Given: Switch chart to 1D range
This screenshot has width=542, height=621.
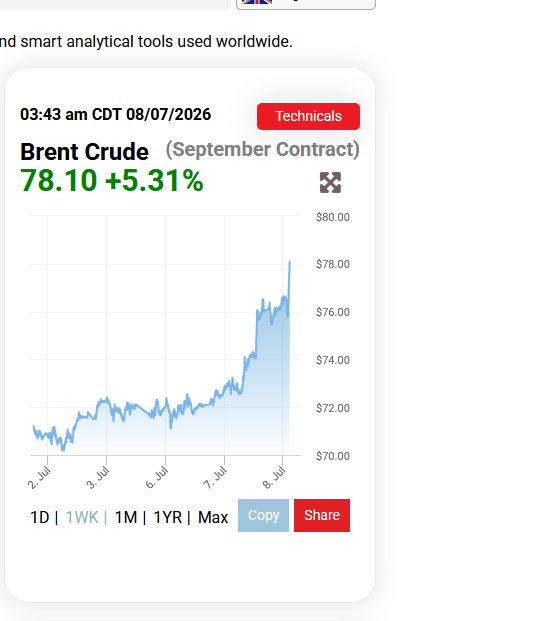Looking at the screenshot, I should tap(40, 517).
